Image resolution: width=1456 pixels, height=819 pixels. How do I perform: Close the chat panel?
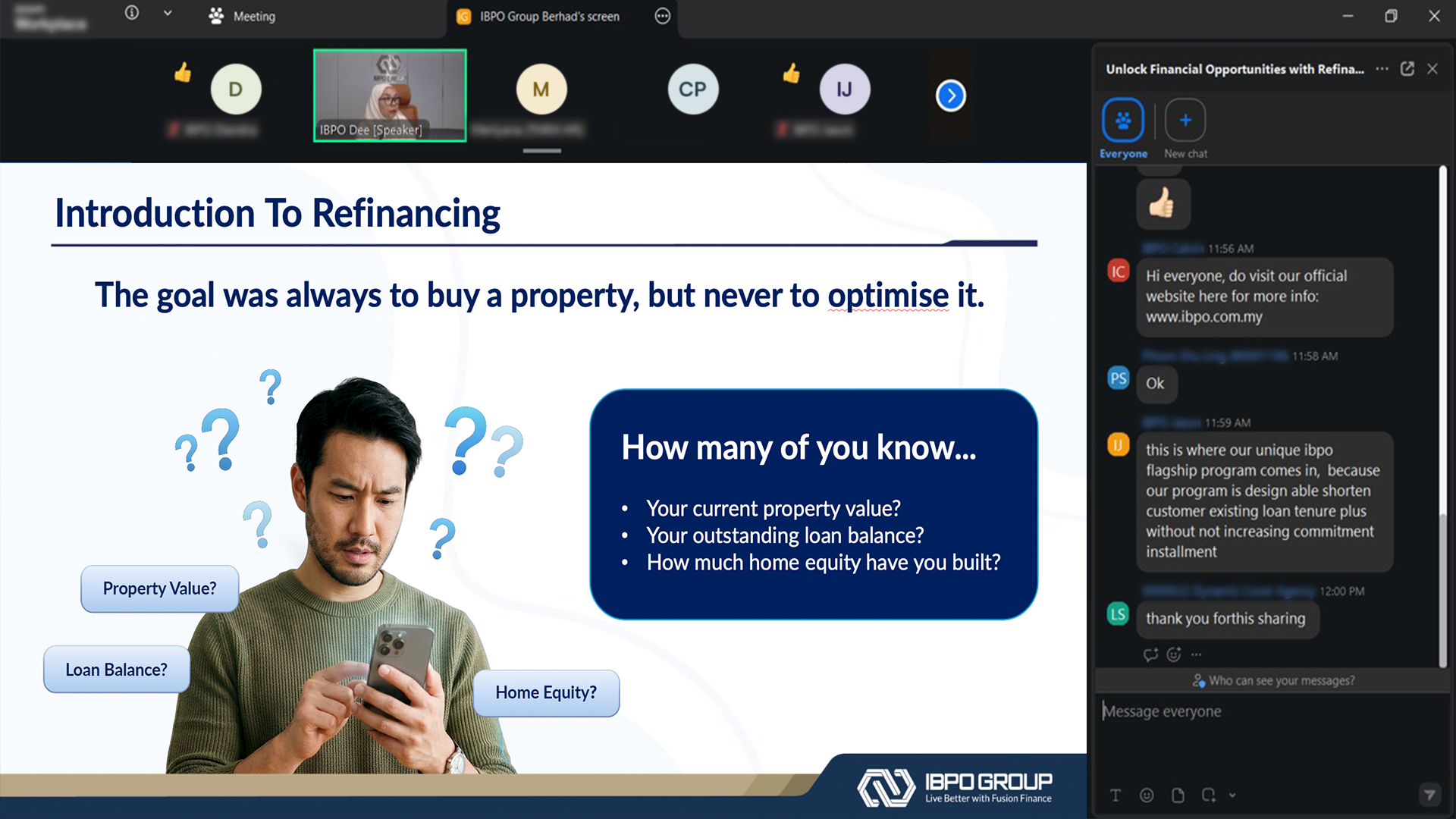tap(1432, 69)
